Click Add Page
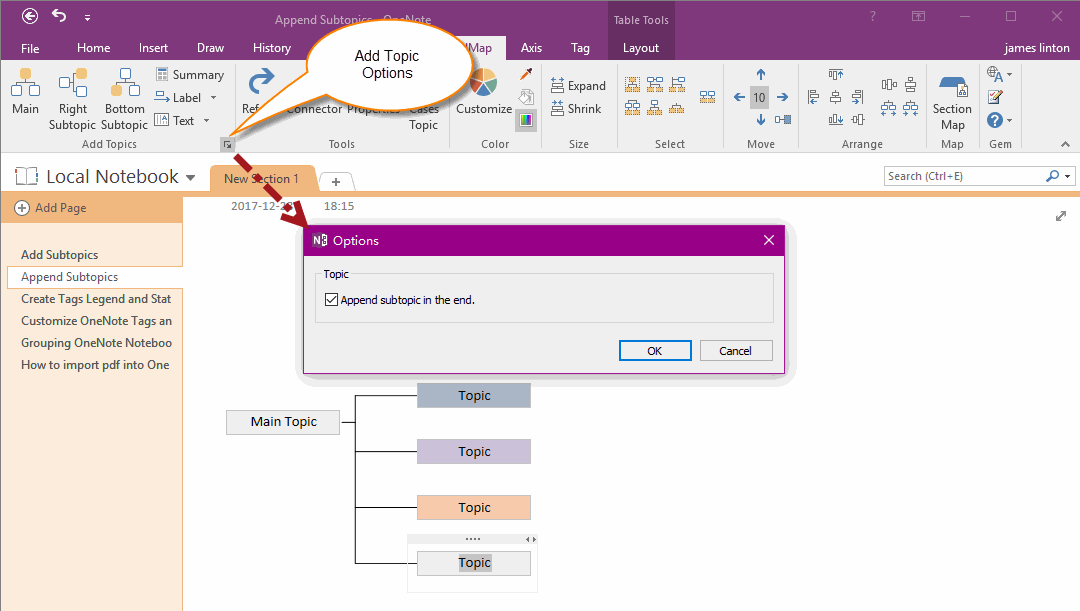The image size is (1080, 611). [51, 207]
